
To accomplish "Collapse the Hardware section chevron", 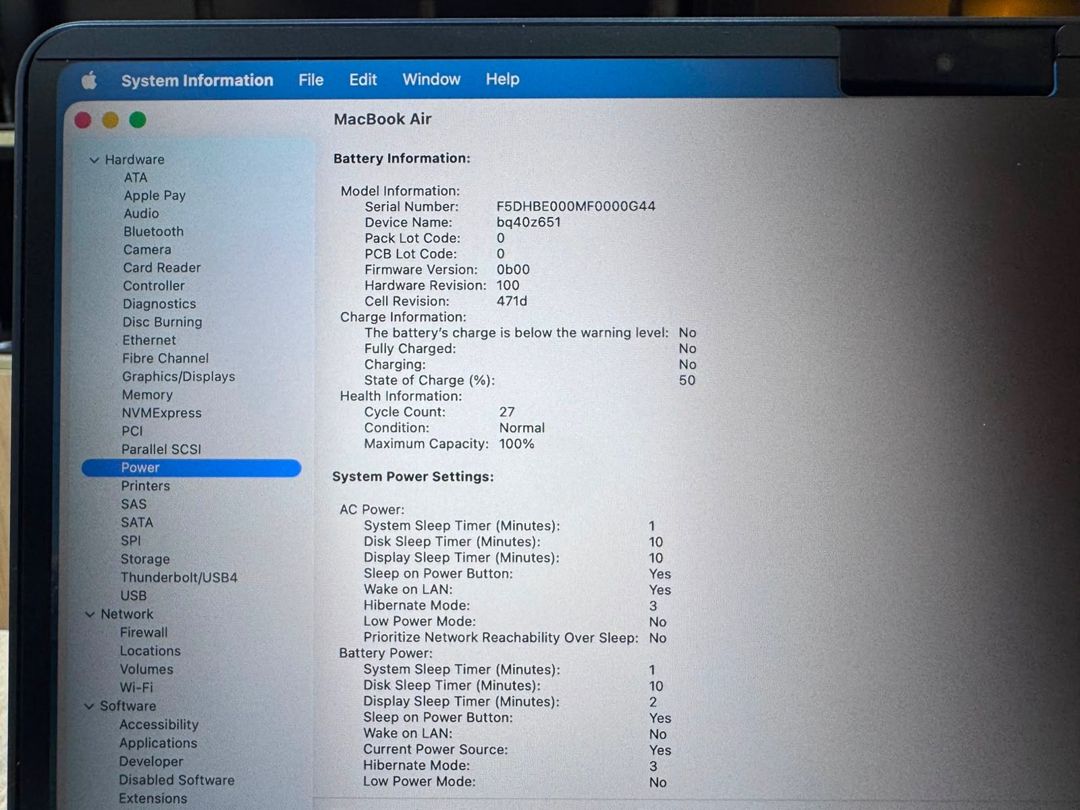I will pyautogui.click(x=94, y=160).
